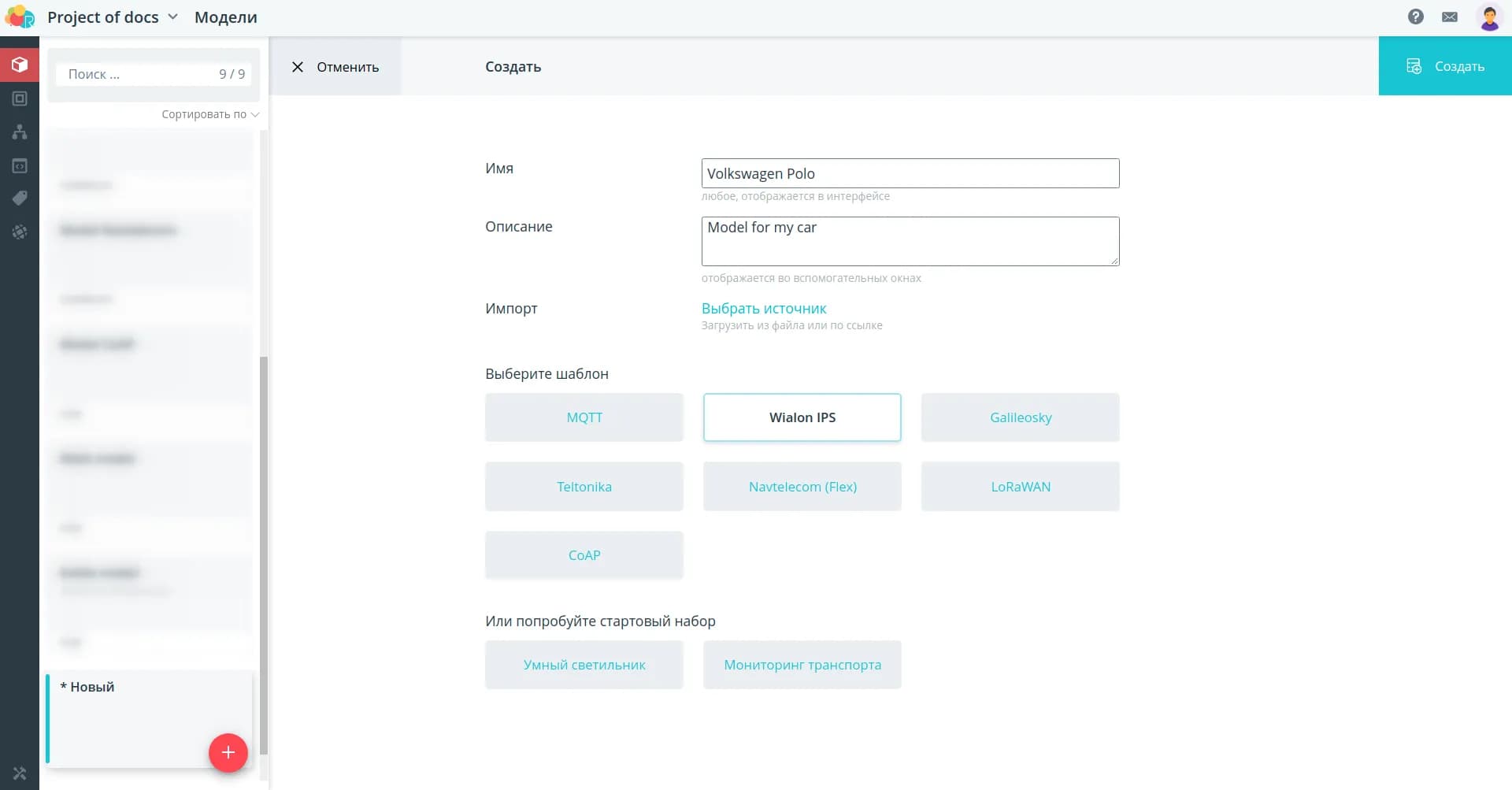
Task: Open the nested-square objects icon in sidebar
Action: click(20, 98)
